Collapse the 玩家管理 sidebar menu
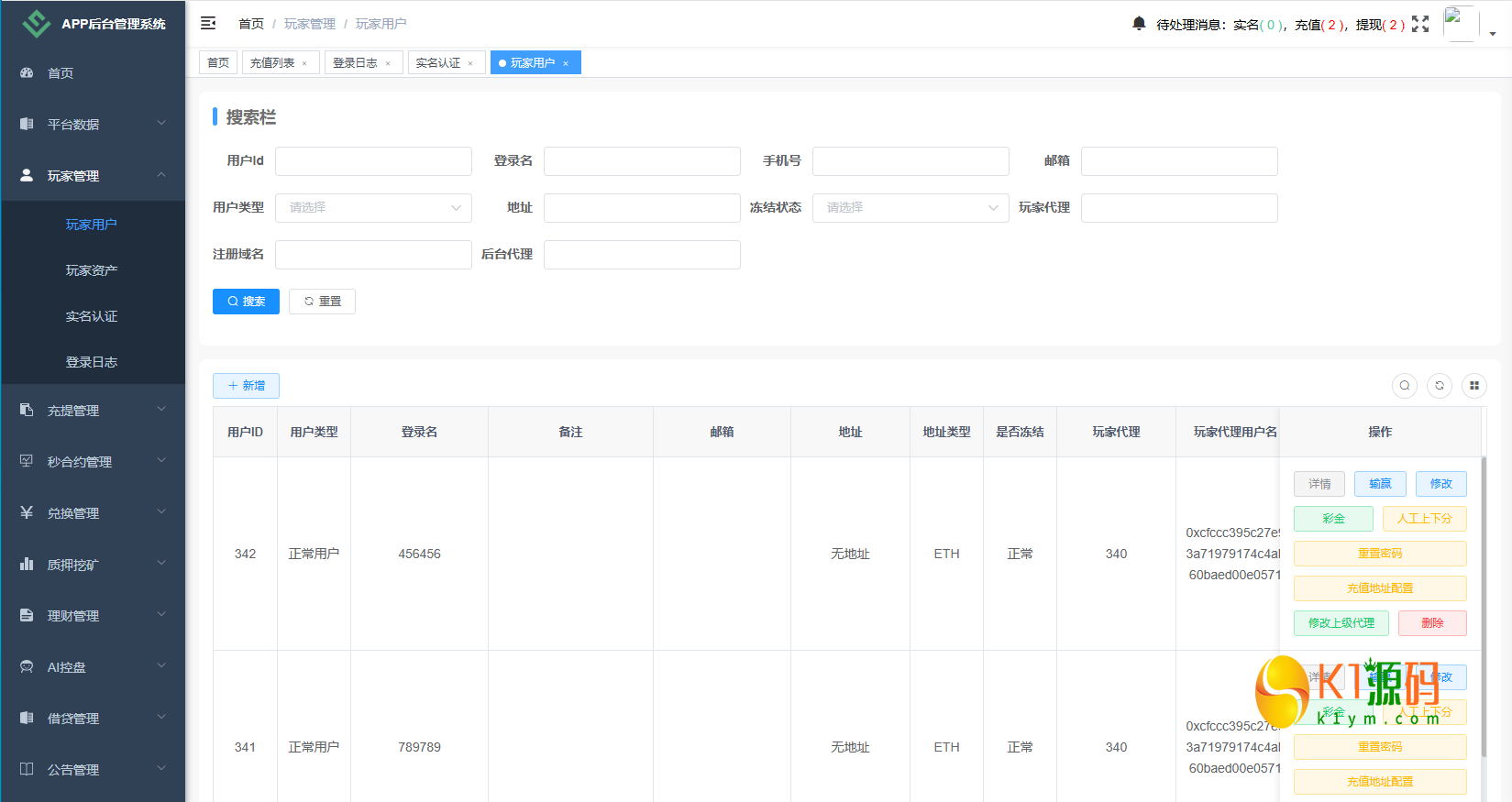This screenshot has height=802, width=1512. [x=93, y=176]
